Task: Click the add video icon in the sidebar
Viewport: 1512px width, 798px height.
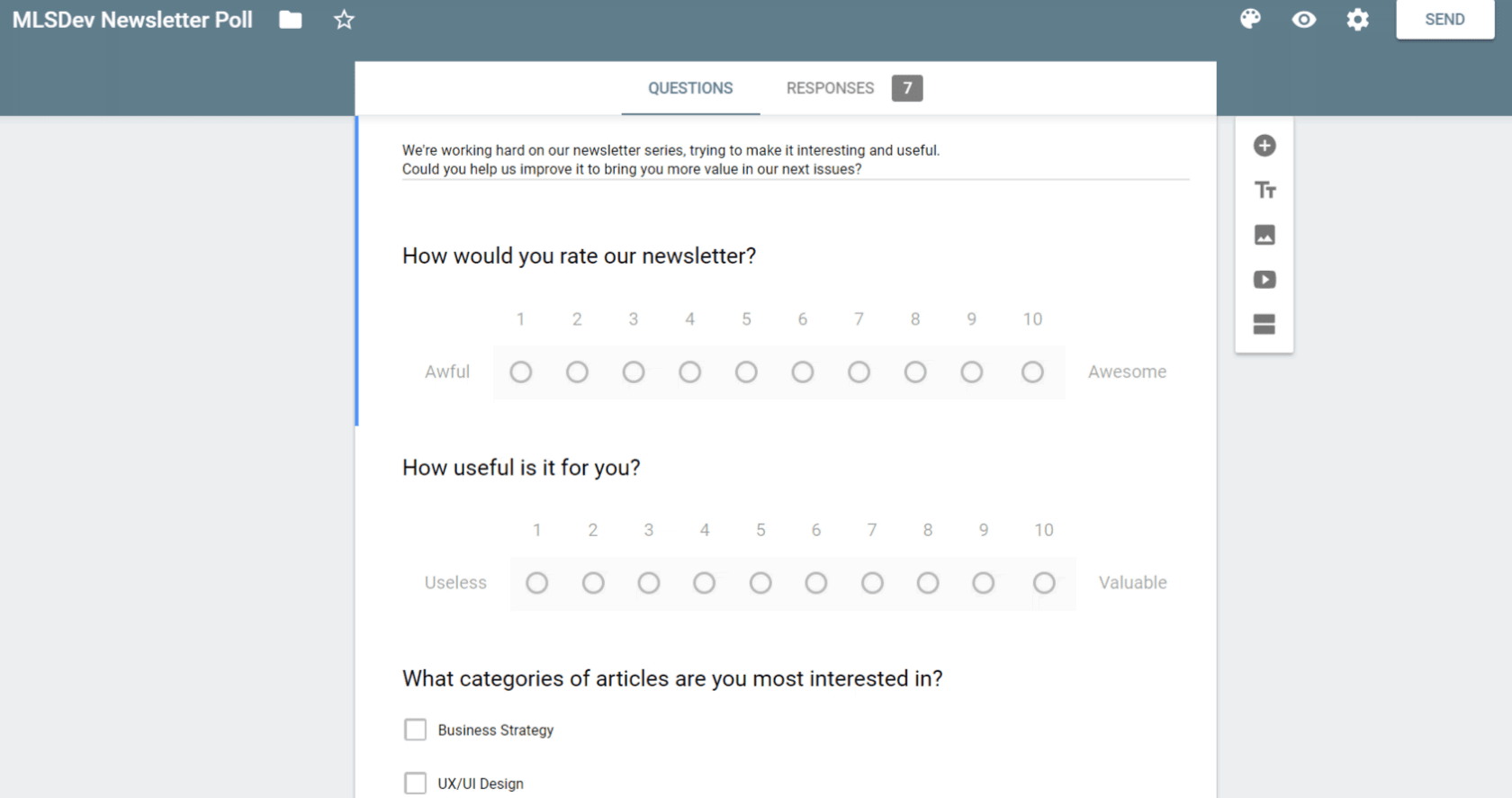Action: [1264, 280]
